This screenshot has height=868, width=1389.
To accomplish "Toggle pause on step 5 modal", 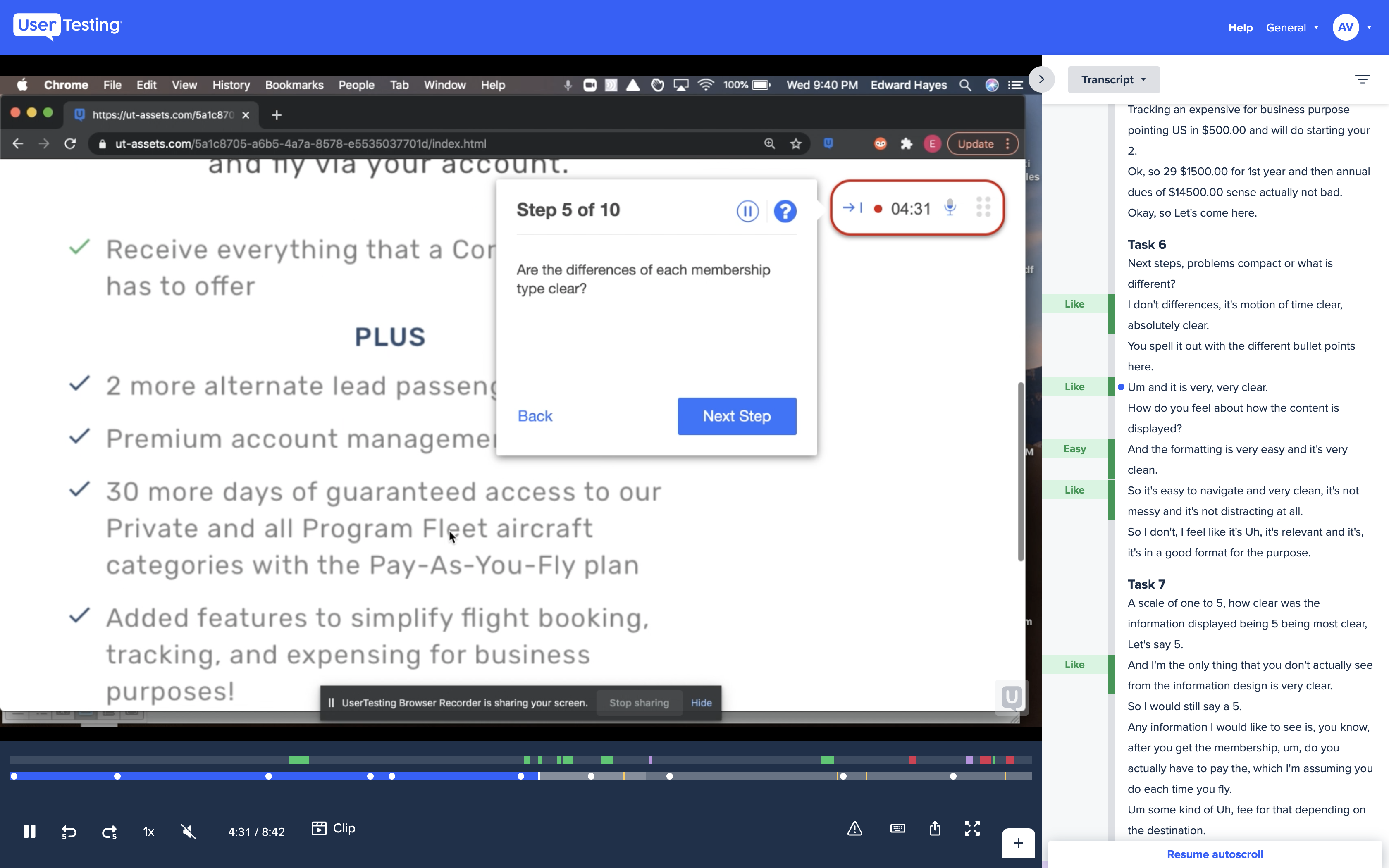I will tap(747, 210).
